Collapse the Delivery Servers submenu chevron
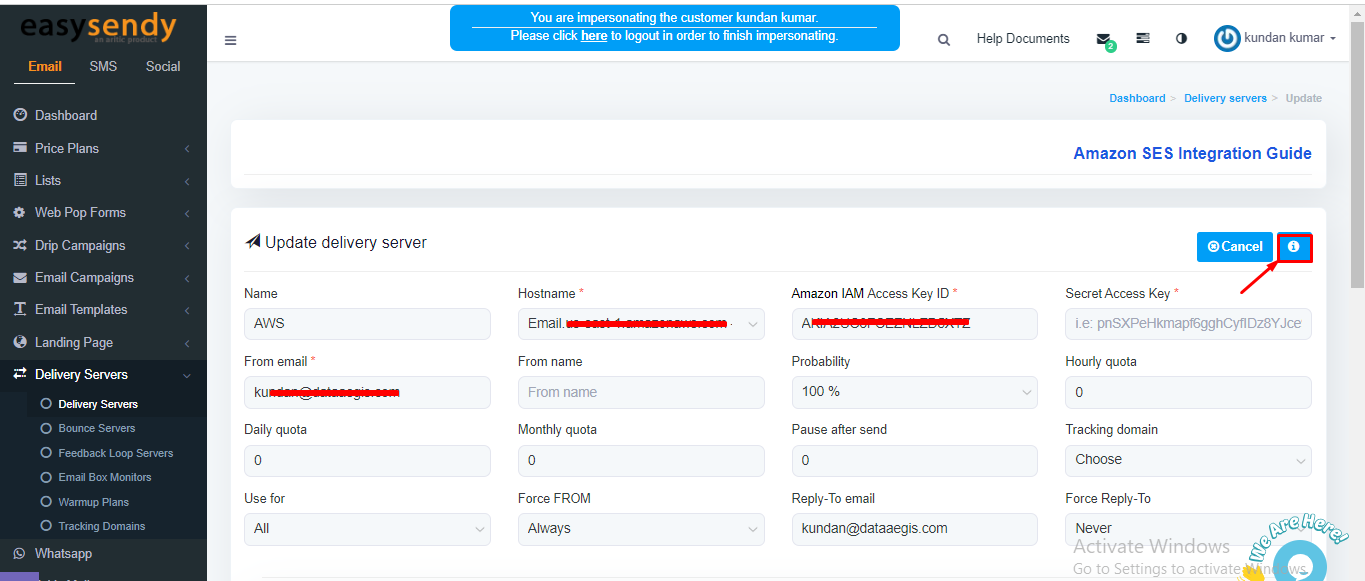Screen dimensions: 1365x581 pos(187,375)
